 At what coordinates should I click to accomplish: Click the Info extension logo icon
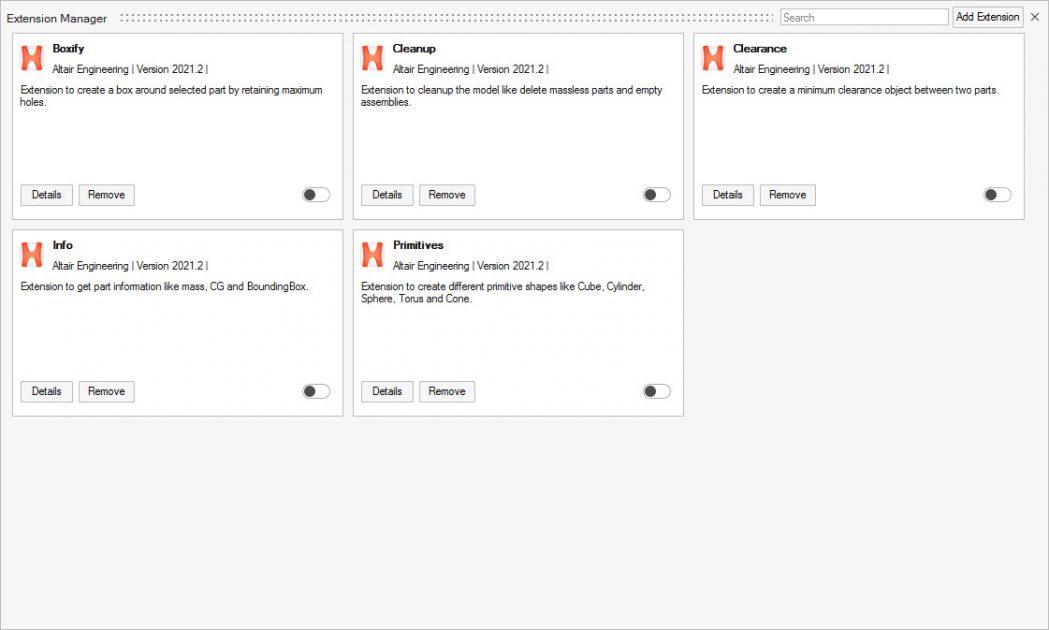(32, 255)
